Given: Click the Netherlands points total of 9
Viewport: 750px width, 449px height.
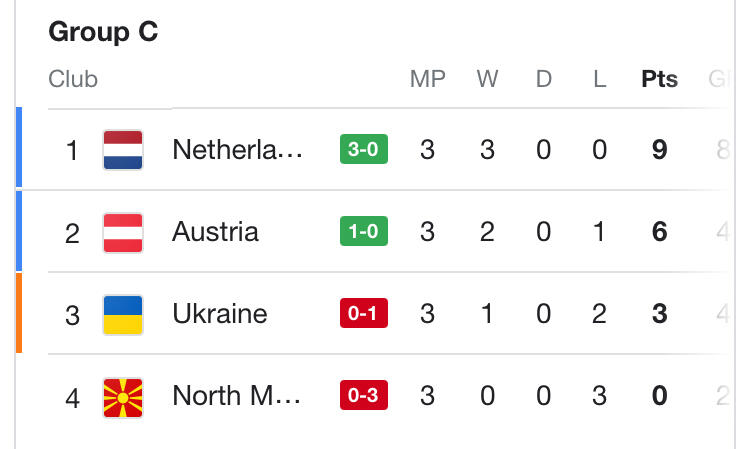Looking at the screenshot, I should (x=659, y=150).
